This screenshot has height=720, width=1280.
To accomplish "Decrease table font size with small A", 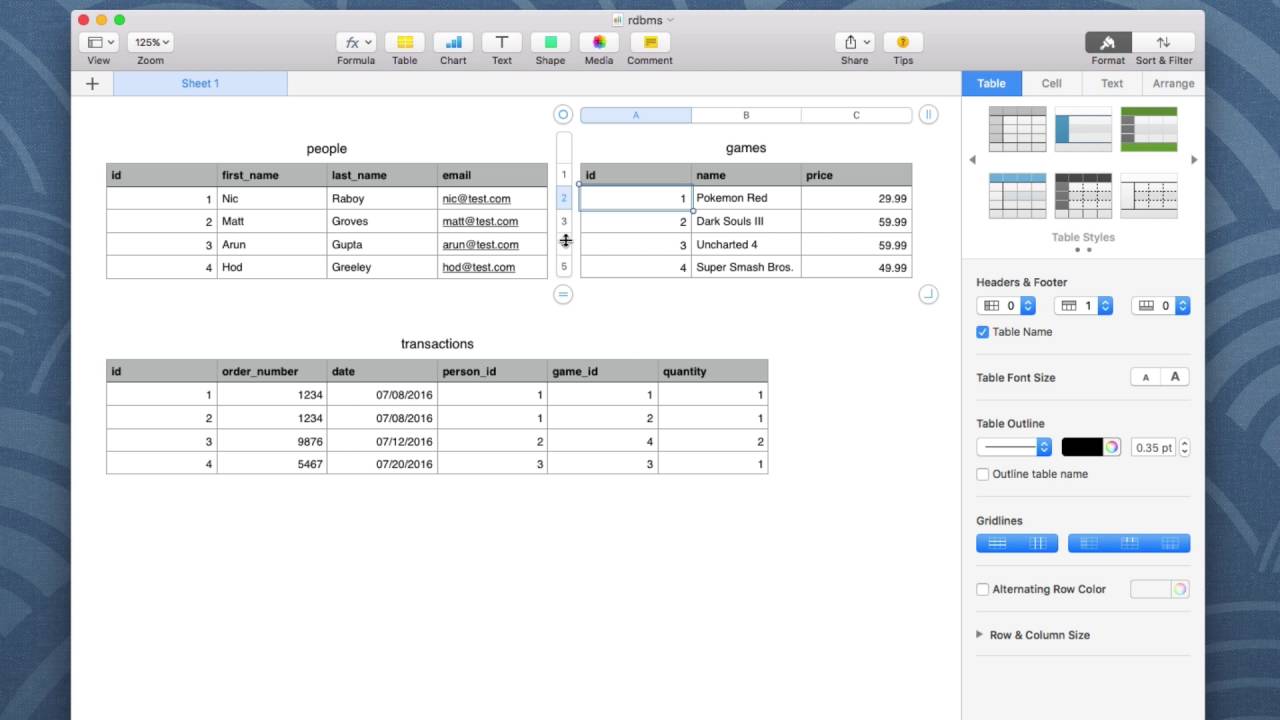I will [x=1146, y=377].
